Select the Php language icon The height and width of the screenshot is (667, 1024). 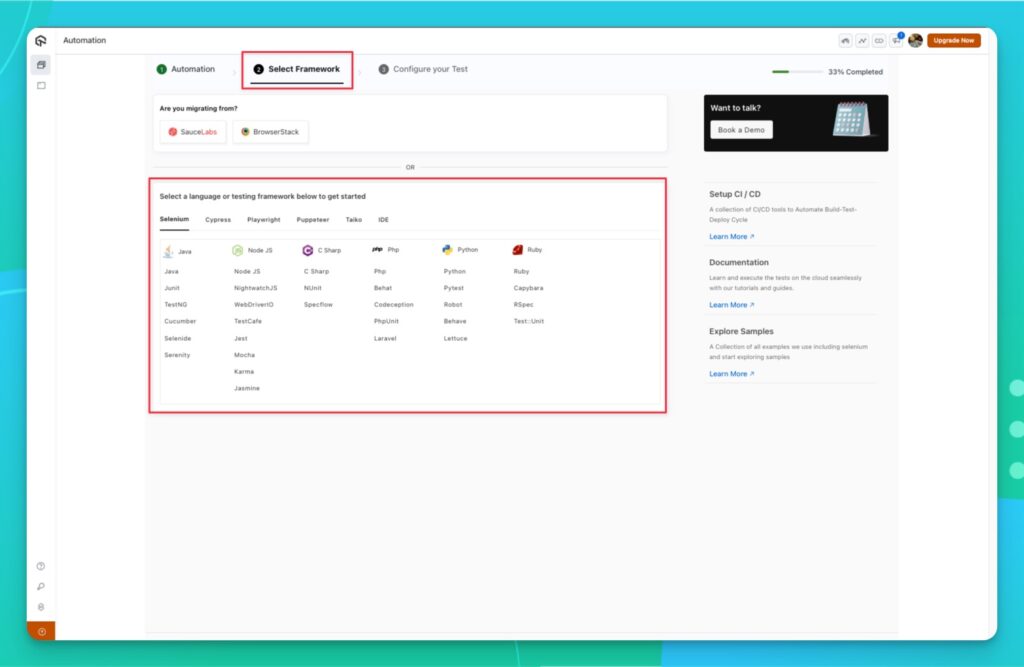pyautogui.click(x=378, y=250)
